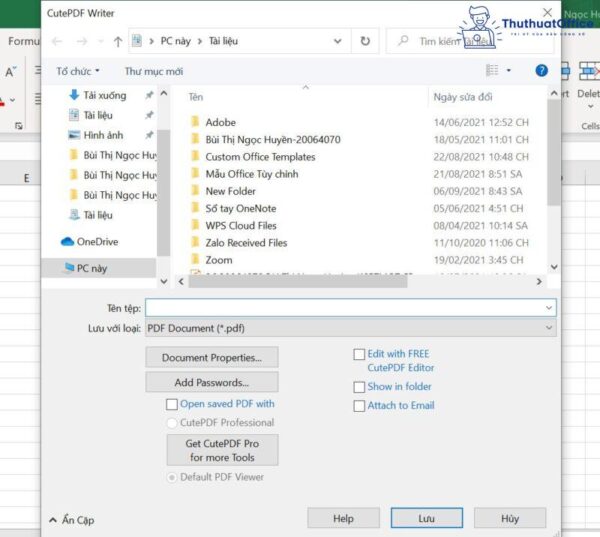Enable Show in folder option
This screenshot has height=537, width=600.
pyautogui.click(x=359, y=387)
